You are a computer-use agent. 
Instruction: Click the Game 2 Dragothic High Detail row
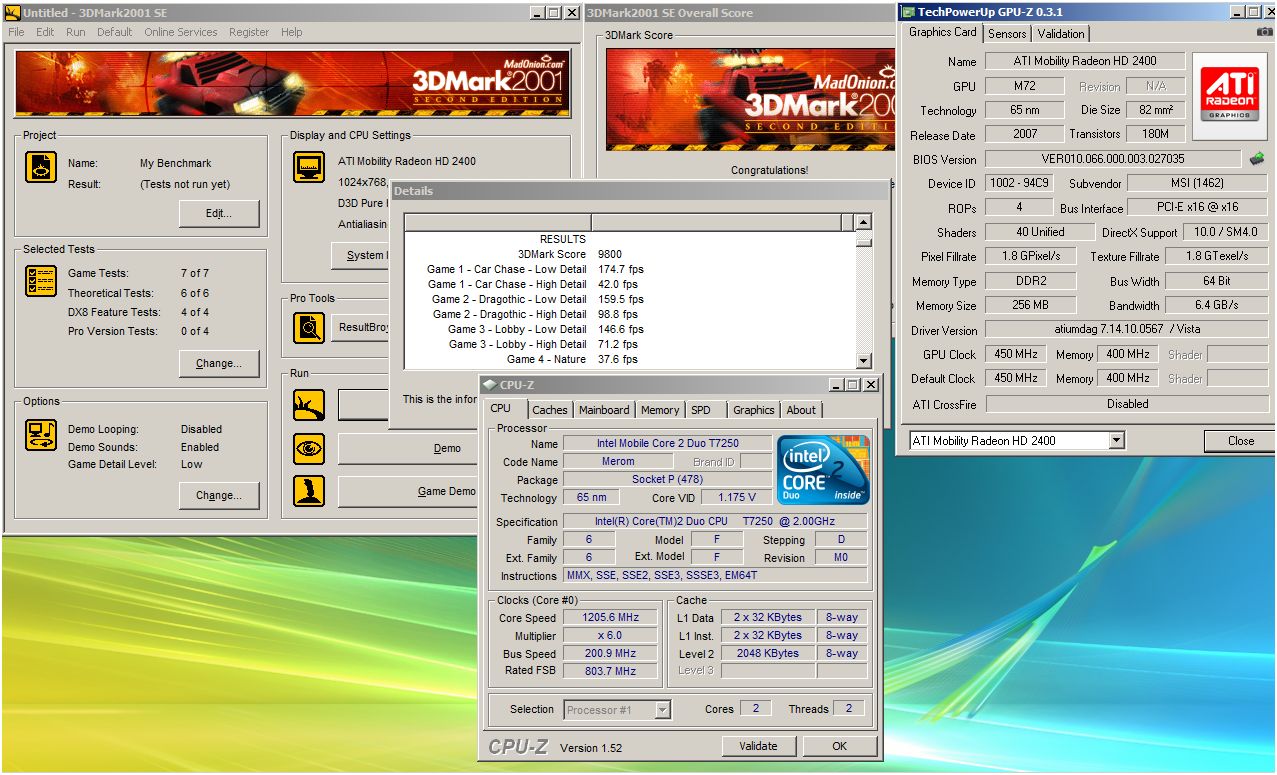[630, 314]
